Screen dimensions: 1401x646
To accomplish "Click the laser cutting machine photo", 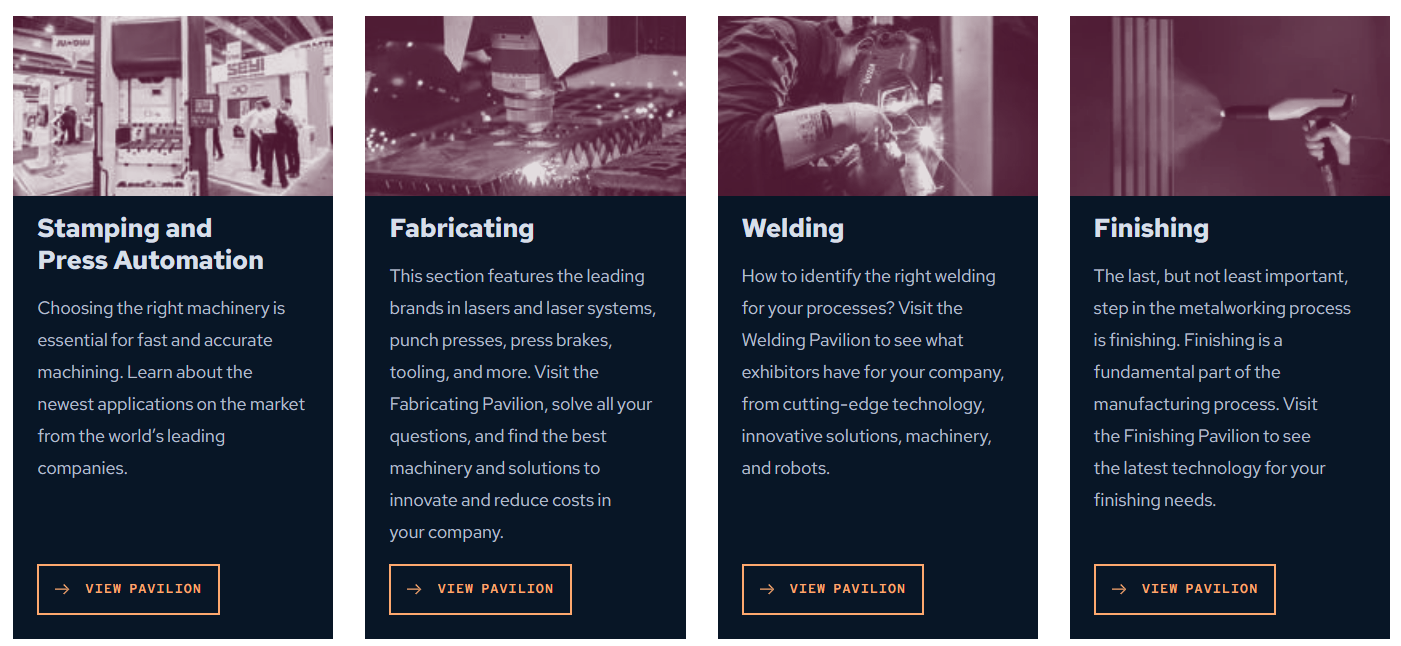I will [x=525, y=105].
